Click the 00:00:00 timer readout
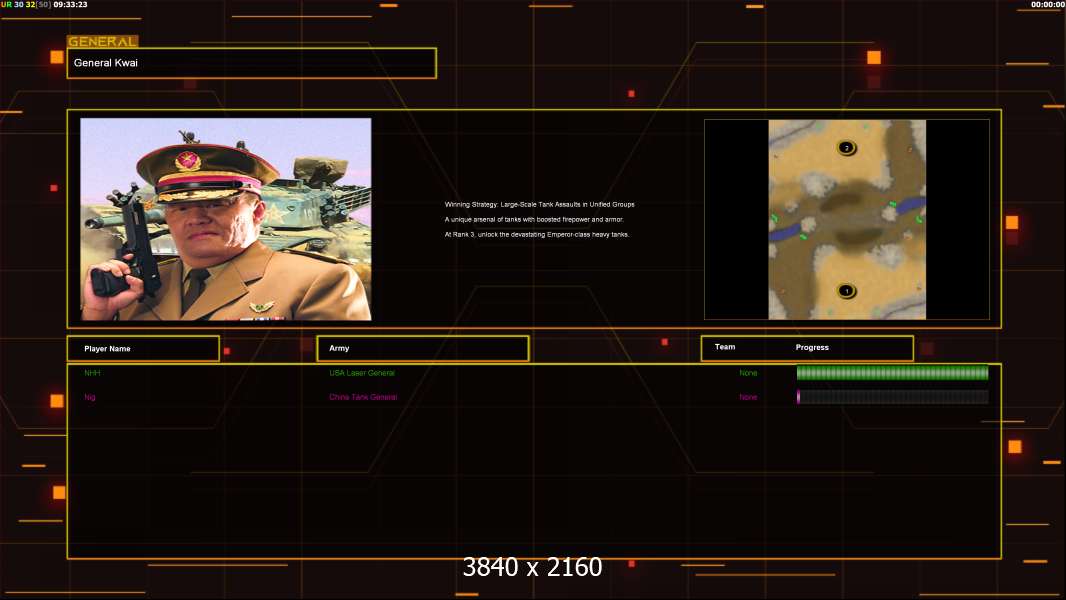 1048,4
